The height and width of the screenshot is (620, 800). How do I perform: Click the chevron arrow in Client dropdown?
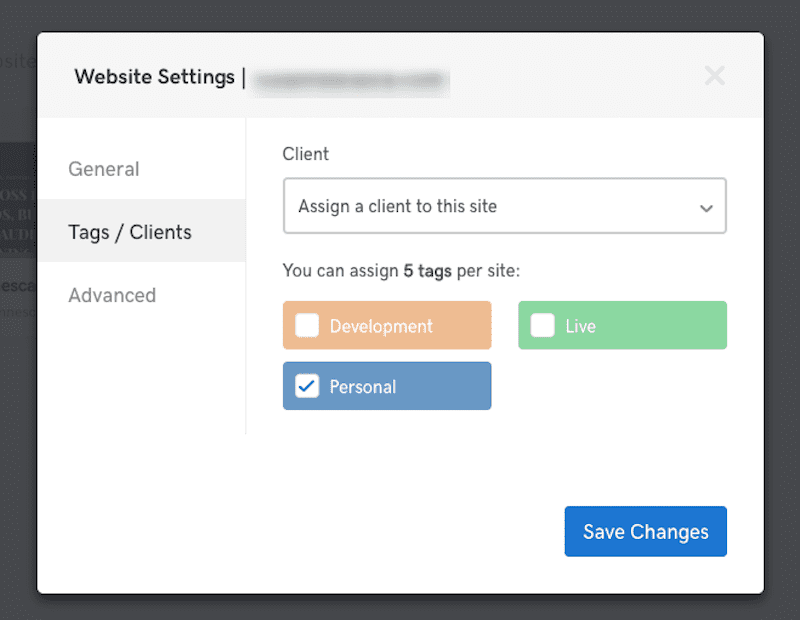click(706, 208)
